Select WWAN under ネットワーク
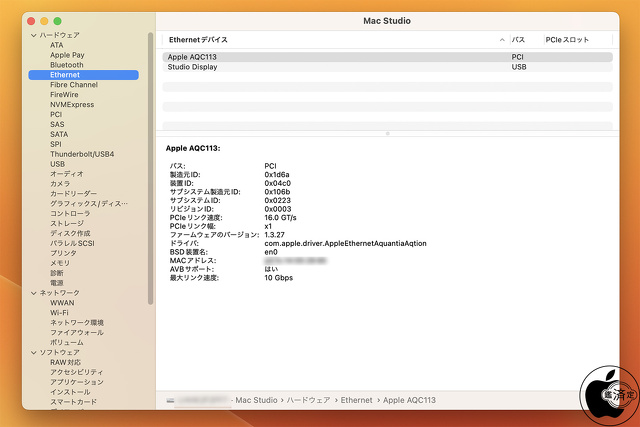640x427 pixels. [62, 303]
